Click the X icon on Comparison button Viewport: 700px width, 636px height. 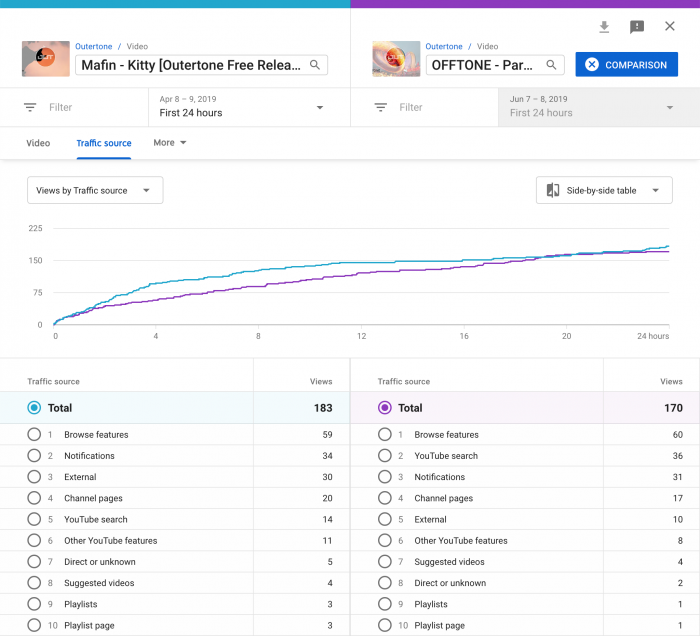[x=592, y=65]
